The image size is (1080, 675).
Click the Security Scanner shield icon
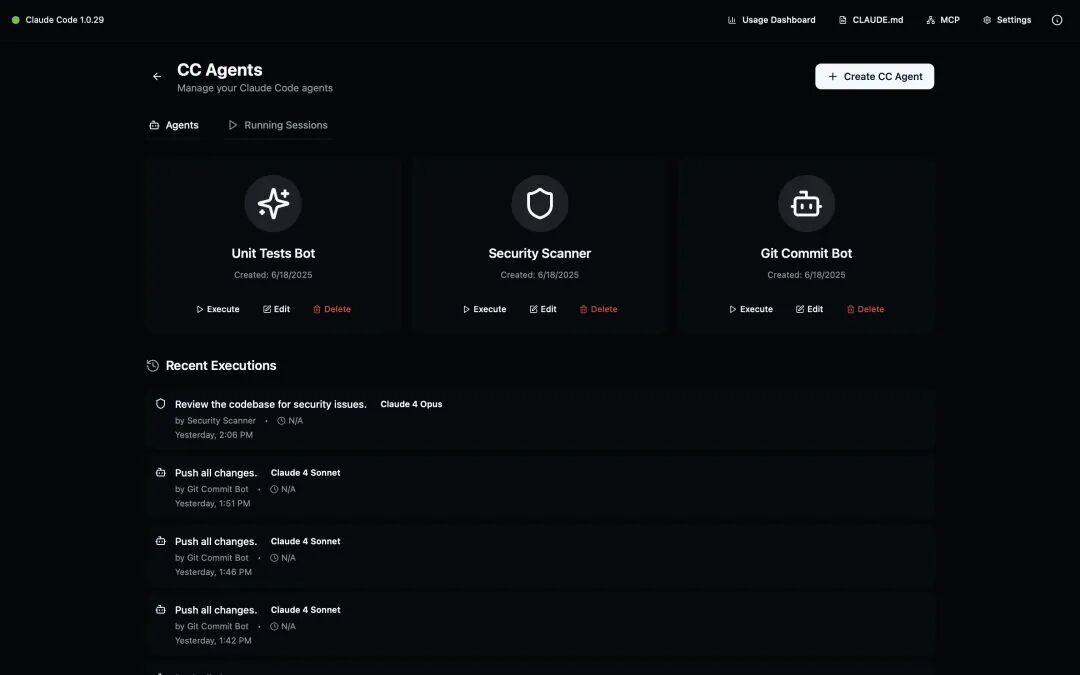pos(540,203)
